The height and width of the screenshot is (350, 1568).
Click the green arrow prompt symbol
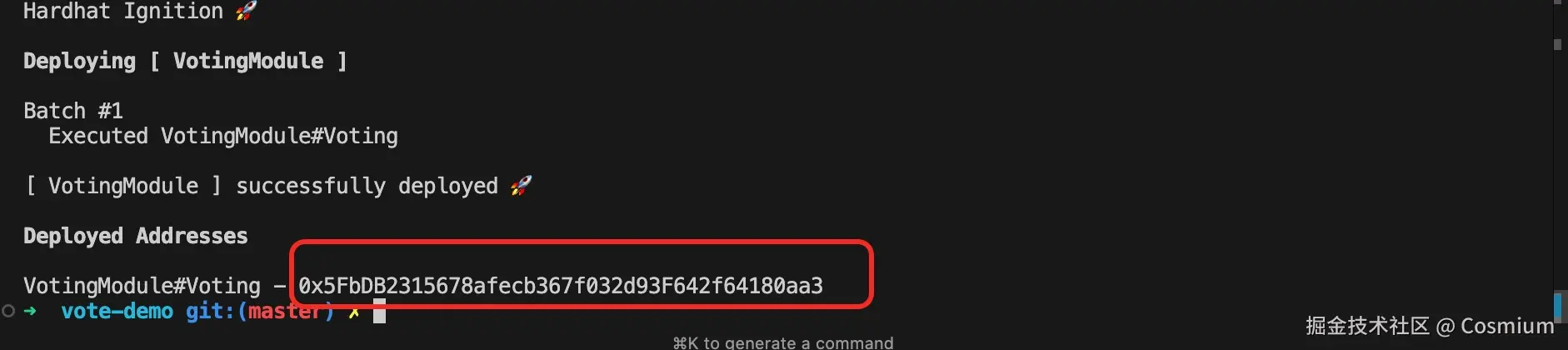(30, 311)
